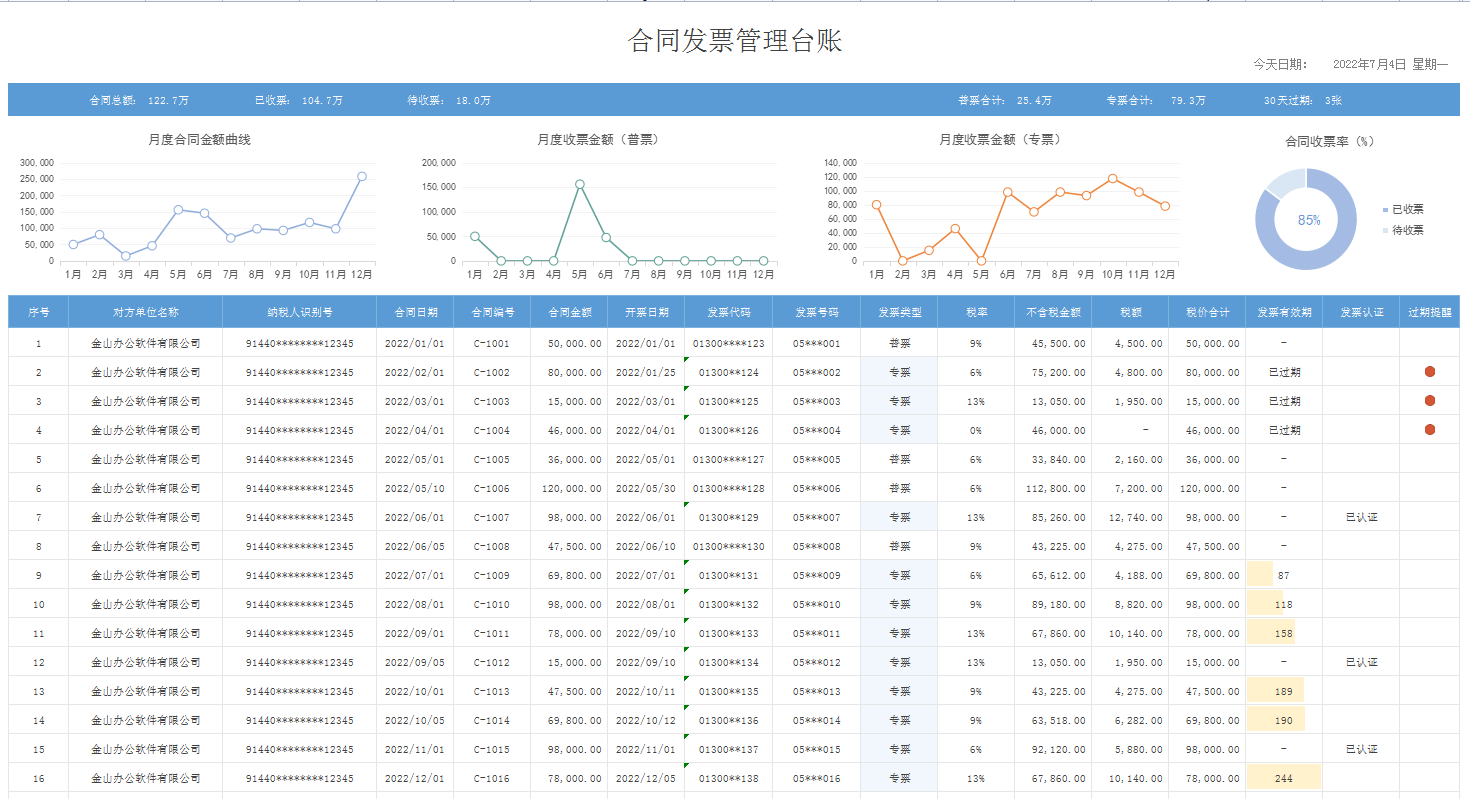The image size is (1470, 799).
Task: Select the 85% donut chart center
Action: 1308,220
